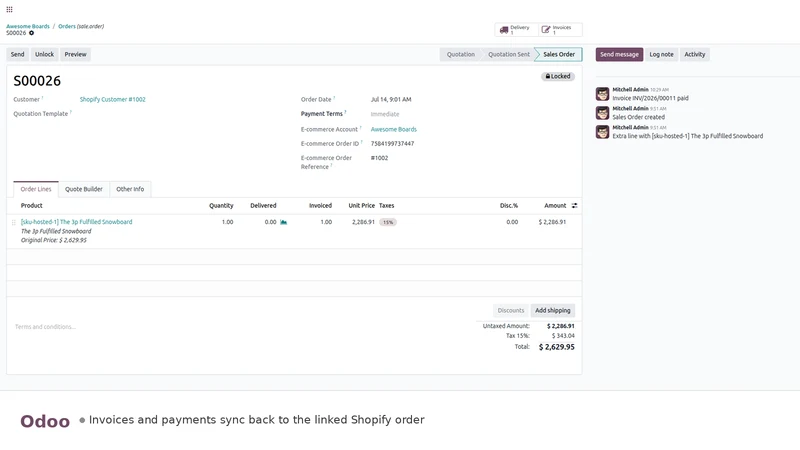Click the Amount column header

click(555, 206)
